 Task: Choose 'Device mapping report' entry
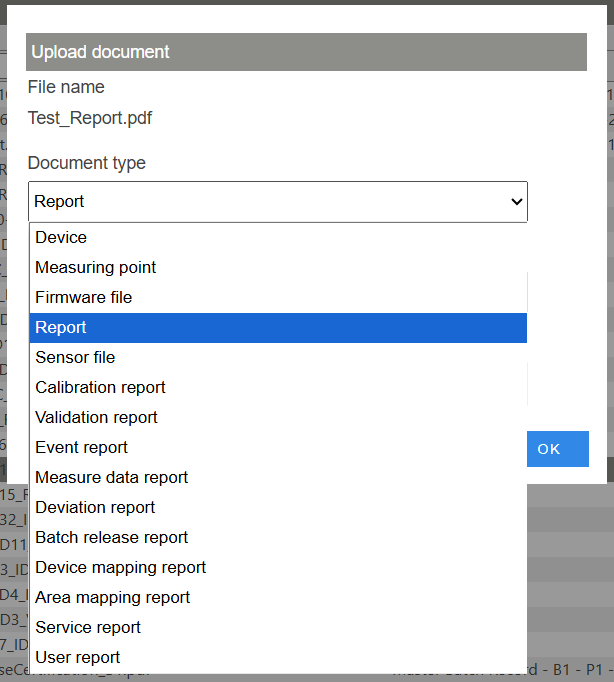[x=278, y=568]
